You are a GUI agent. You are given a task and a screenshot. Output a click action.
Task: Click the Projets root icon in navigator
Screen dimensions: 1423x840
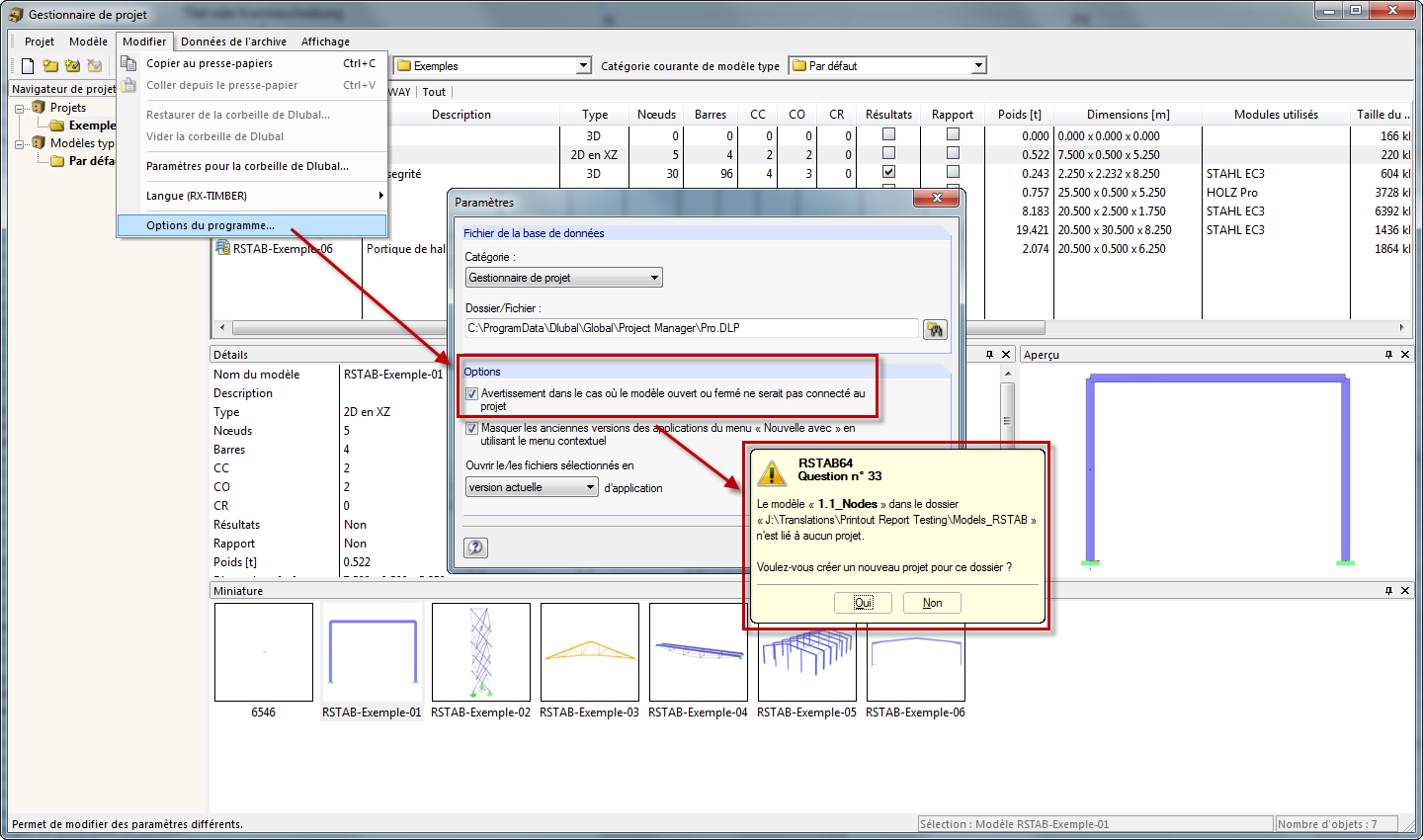click(x=39, y=107)
